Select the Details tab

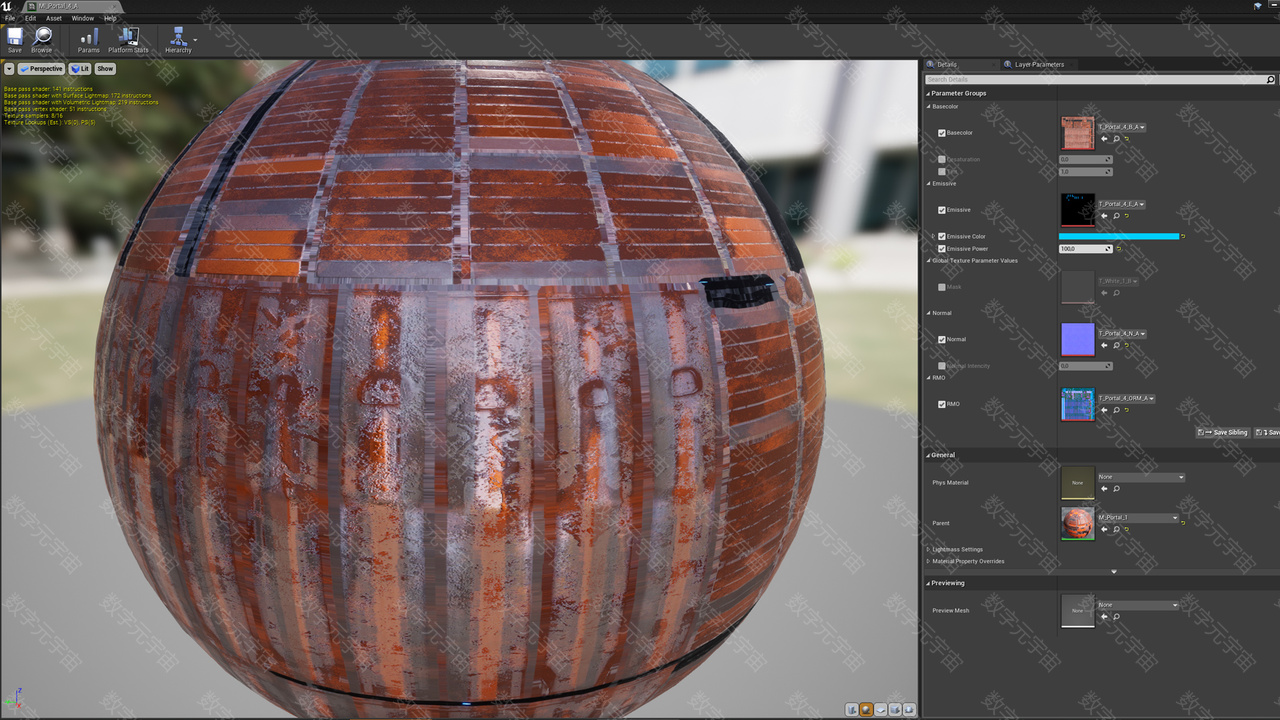pyautogui.click(x=945, y=64)
